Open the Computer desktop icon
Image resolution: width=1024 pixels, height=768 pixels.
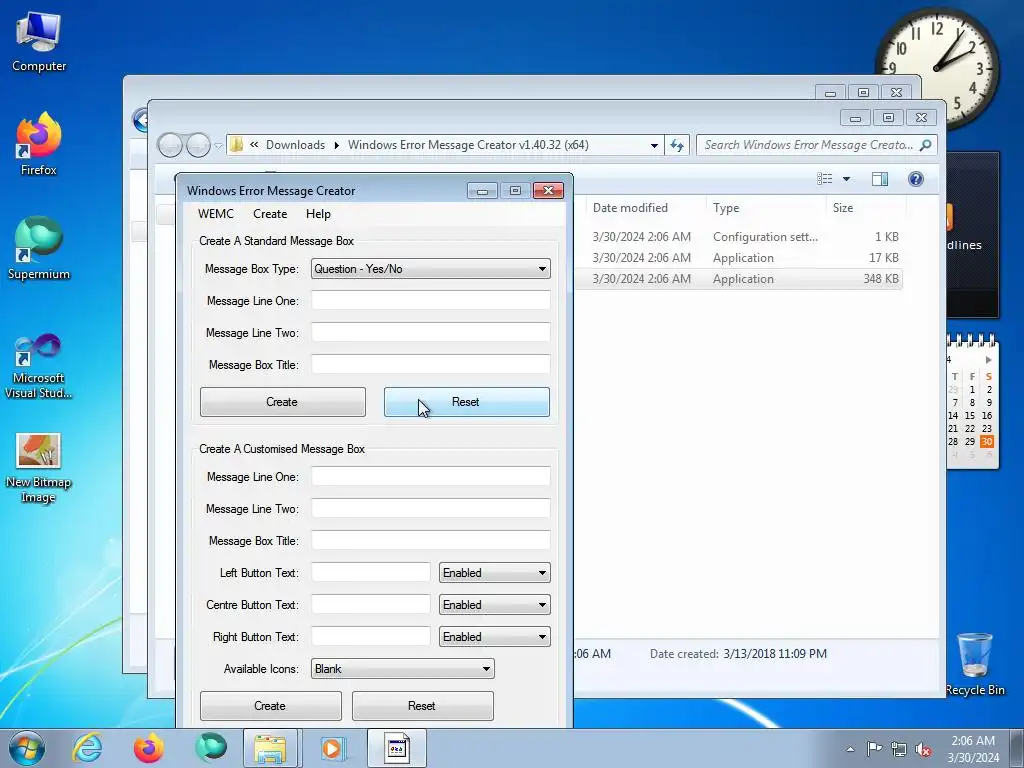(39, 42)
